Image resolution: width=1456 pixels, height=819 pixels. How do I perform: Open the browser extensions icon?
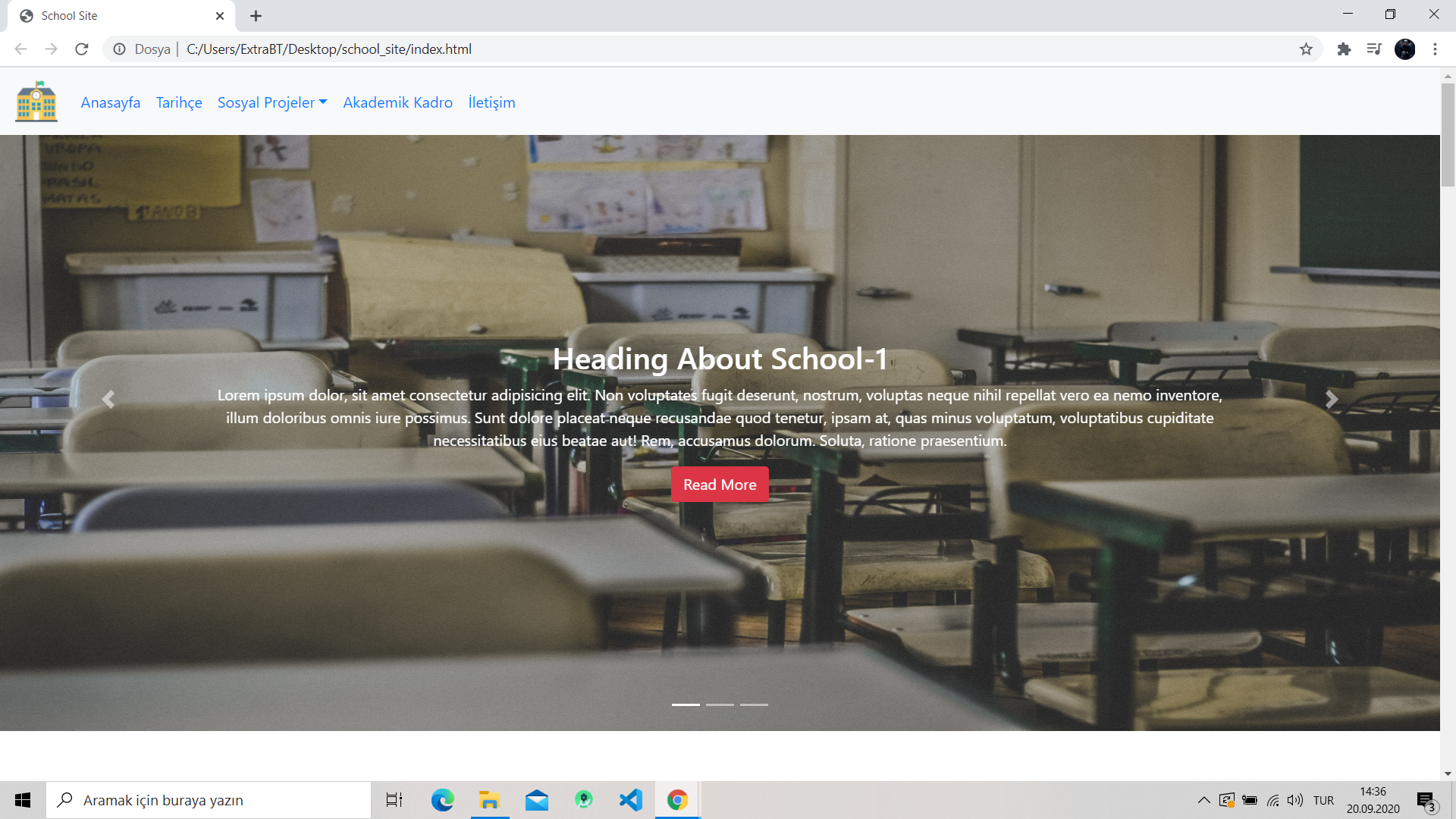pyautogui.click(x=1344, y=49)
